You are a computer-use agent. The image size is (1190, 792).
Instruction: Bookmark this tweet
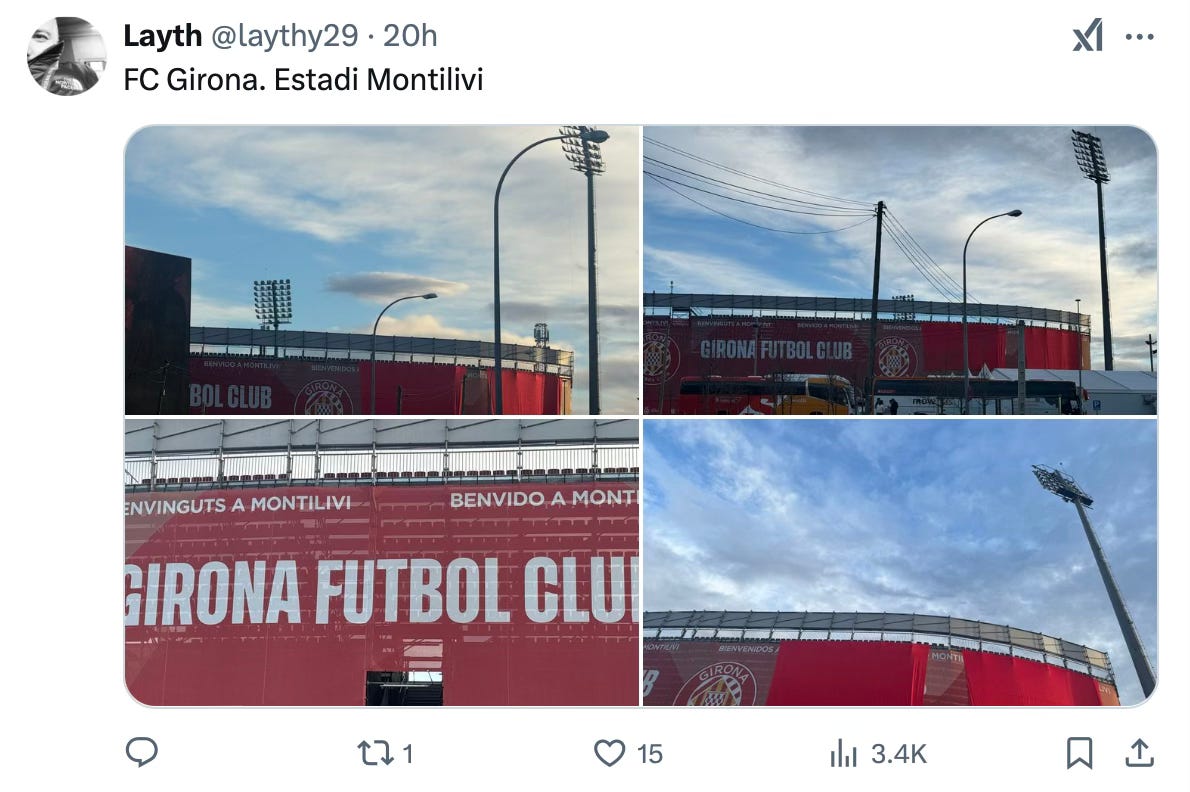(1079, 753)
